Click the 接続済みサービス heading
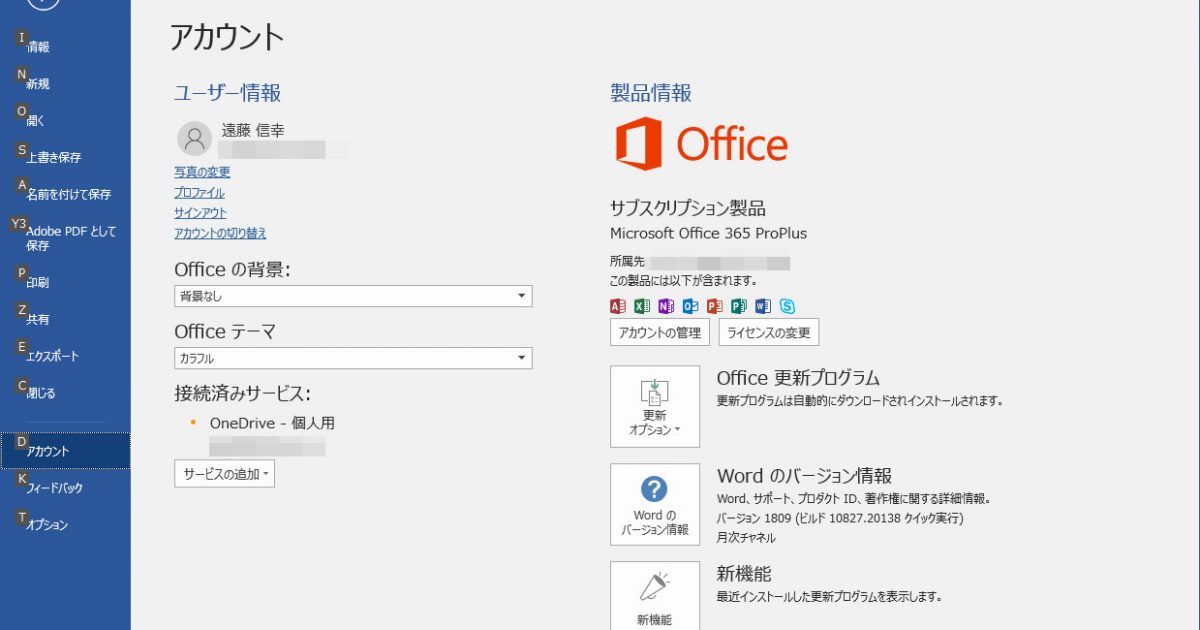The width and height of the screenshot is (1200, 630). coord(243,393)
